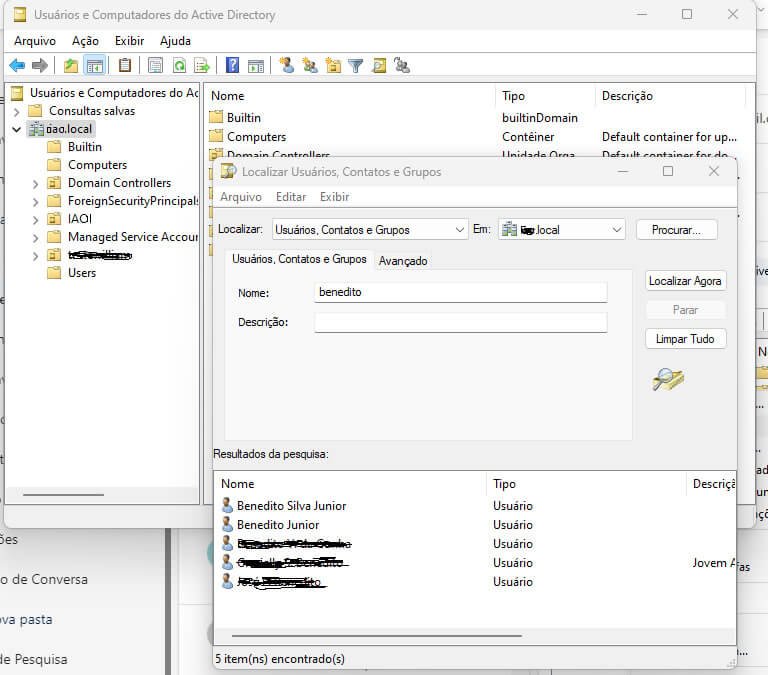
Task: Click the Jovem description cell in results
Action: click(714, 563)
